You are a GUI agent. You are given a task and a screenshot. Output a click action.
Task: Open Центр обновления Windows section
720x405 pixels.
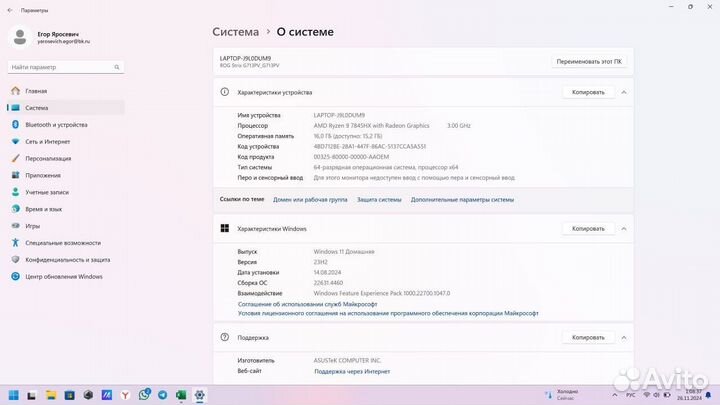tap(65, 277)
